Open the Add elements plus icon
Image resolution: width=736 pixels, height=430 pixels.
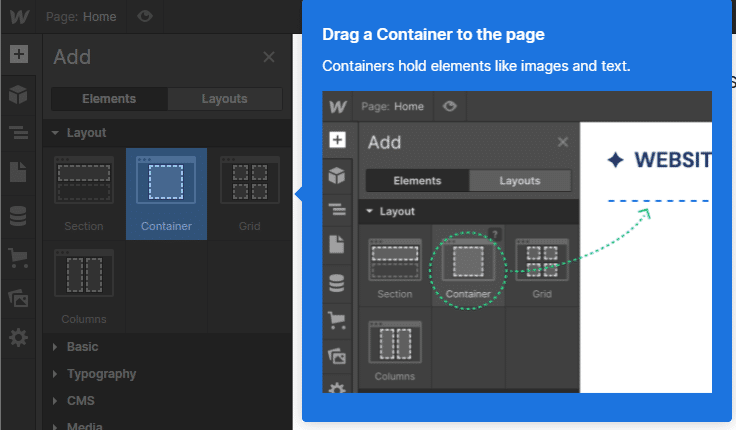click(18, 55)
